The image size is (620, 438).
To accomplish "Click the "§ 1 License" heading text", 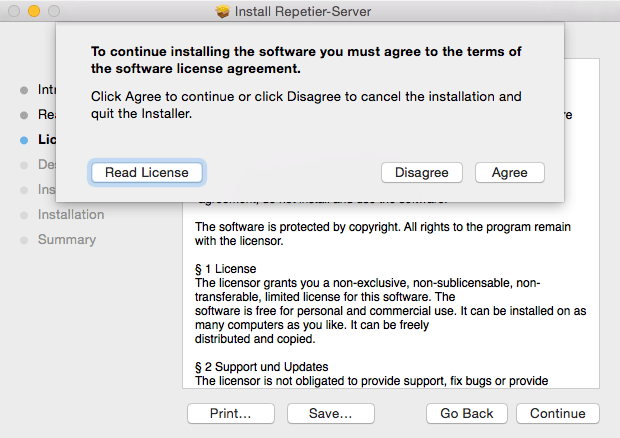I will pos(226,269).
